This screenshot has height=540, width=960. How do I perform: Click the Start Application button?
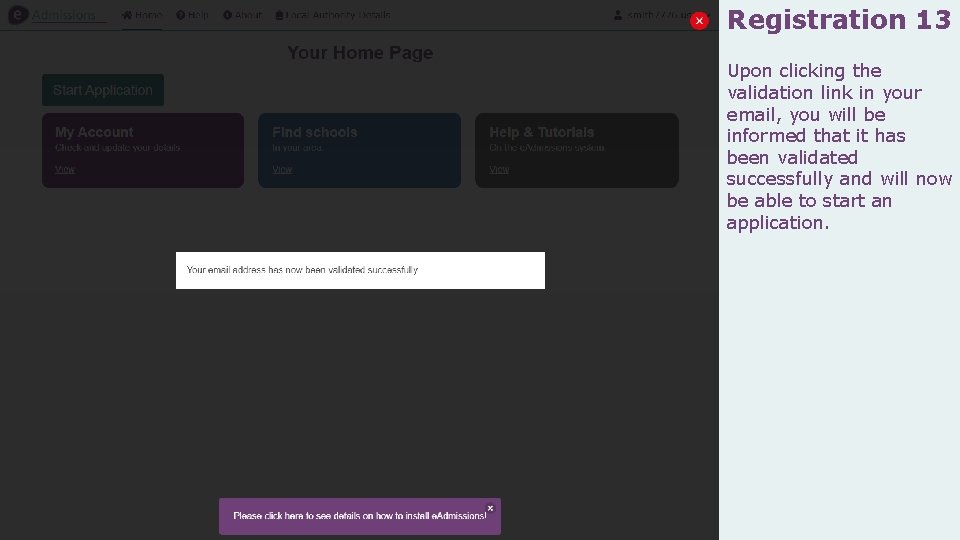pyautogui.click(x=103, y=90)
